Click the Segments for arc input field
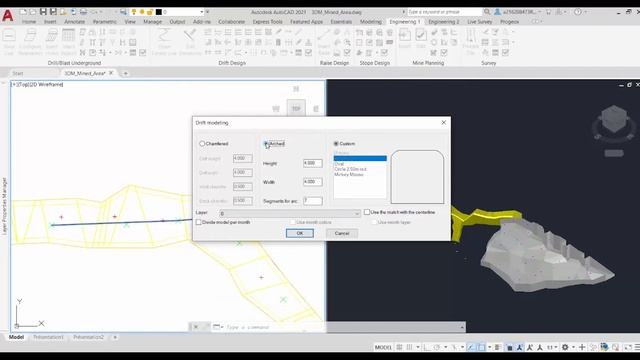The height and width of the screenshot is (360, 640). pos(313,201)
